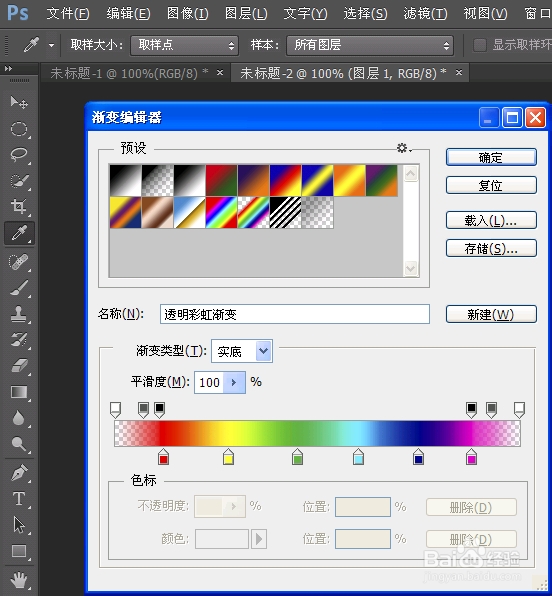Select the red color stop
This screenshot has height=596, width=552.
tap(163, 457)
